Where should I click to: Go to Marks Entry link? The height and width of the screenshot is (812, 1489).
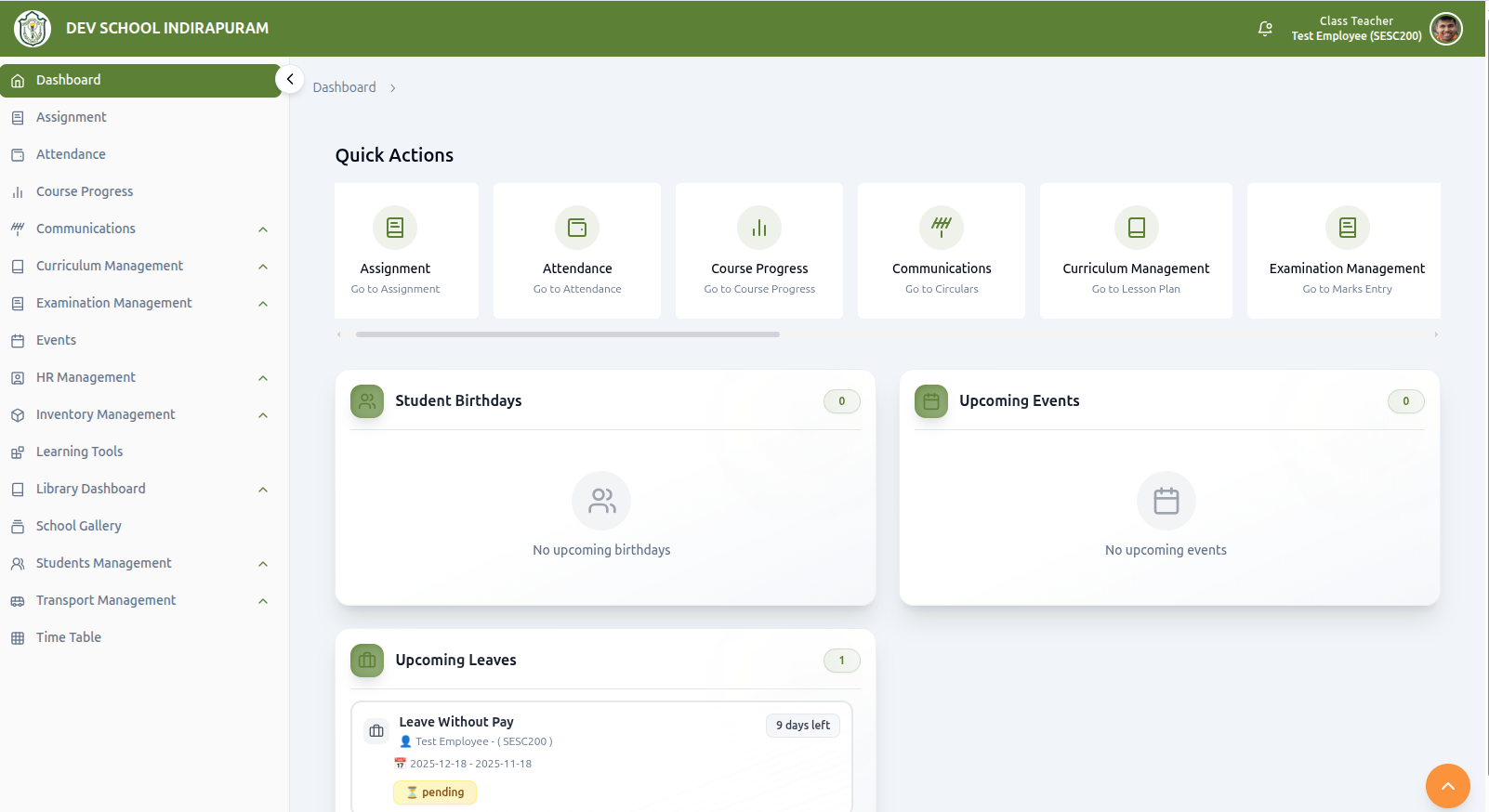(1347, 289)
